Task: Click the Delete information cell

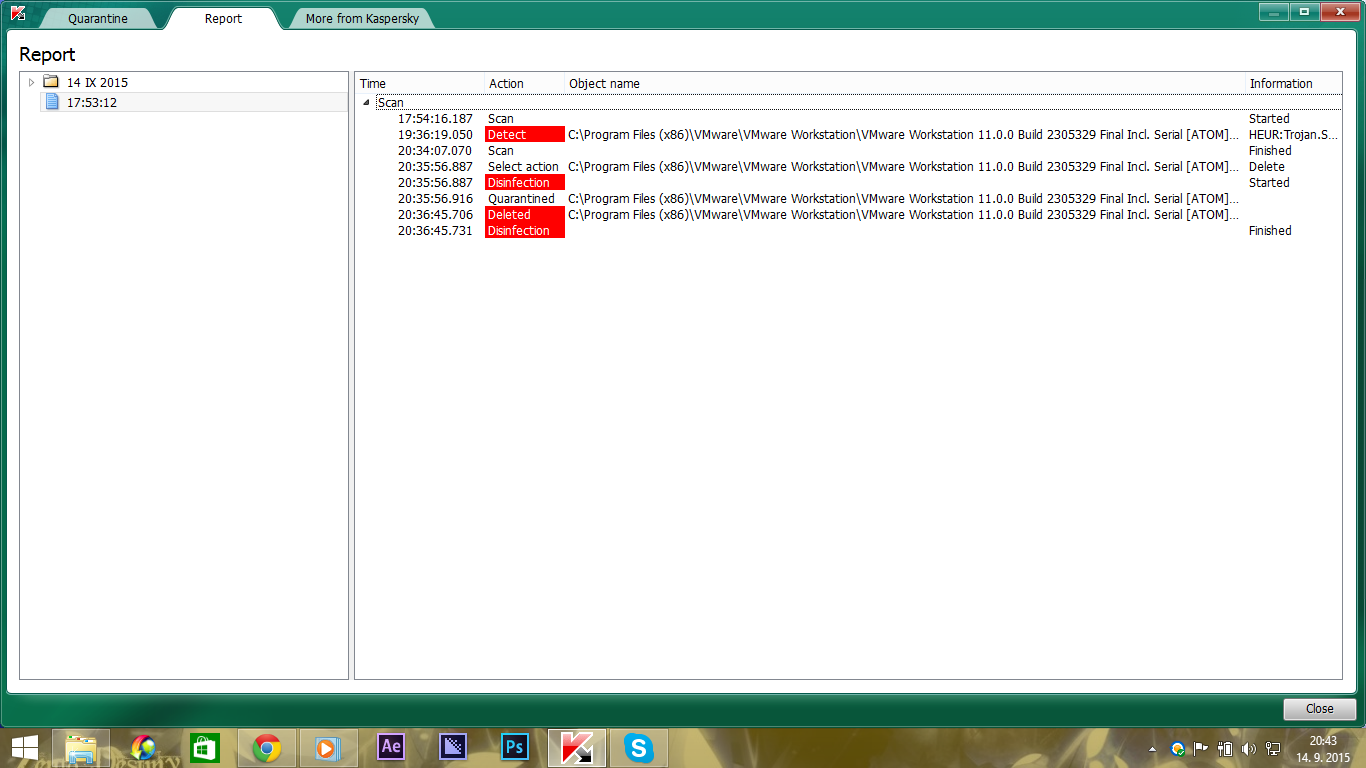Action: pyautogui.click(x=1267, y=167)
